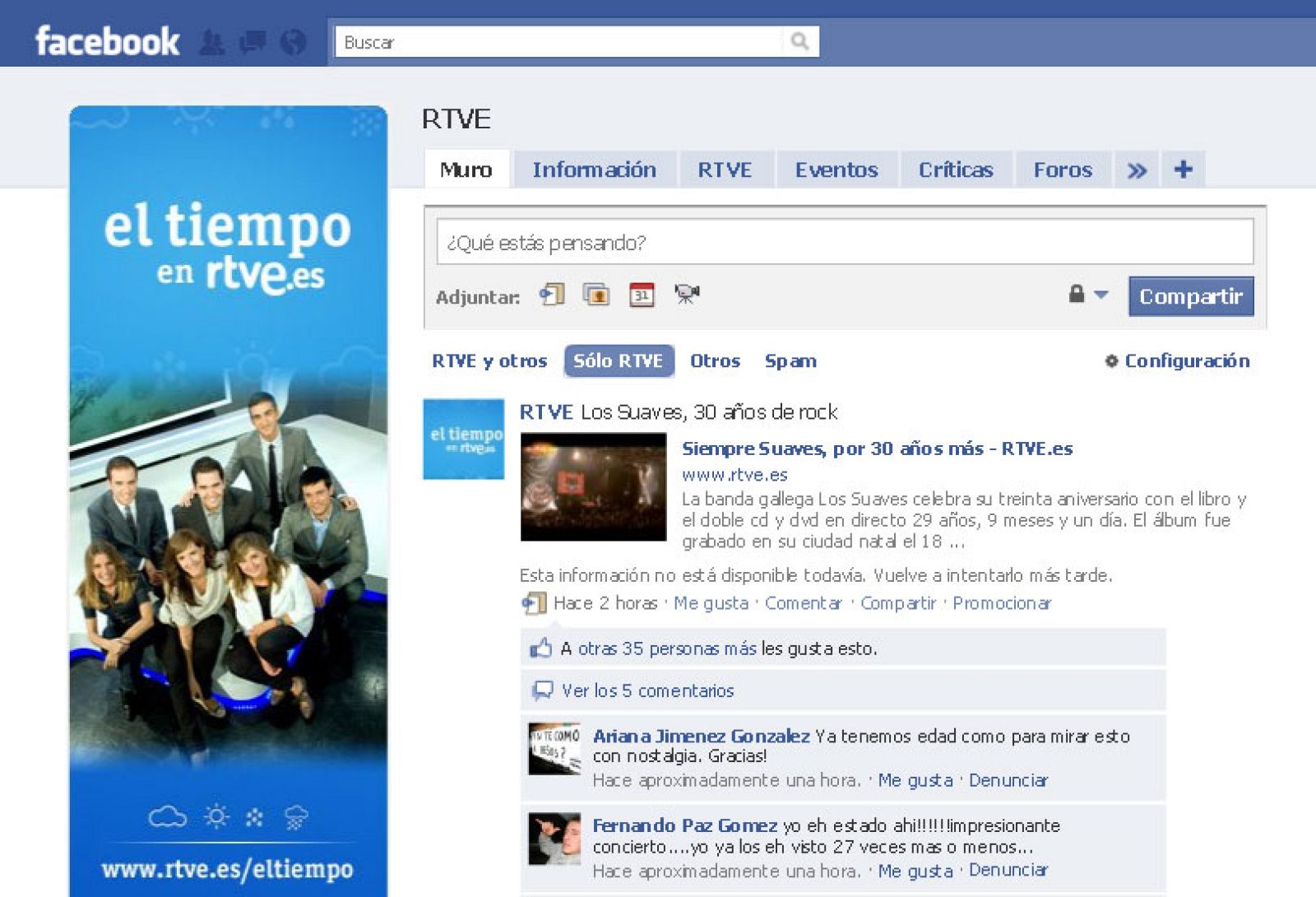Publish the post with Compartir
Screen dimensions: 1316x897
click(1191, 296)
